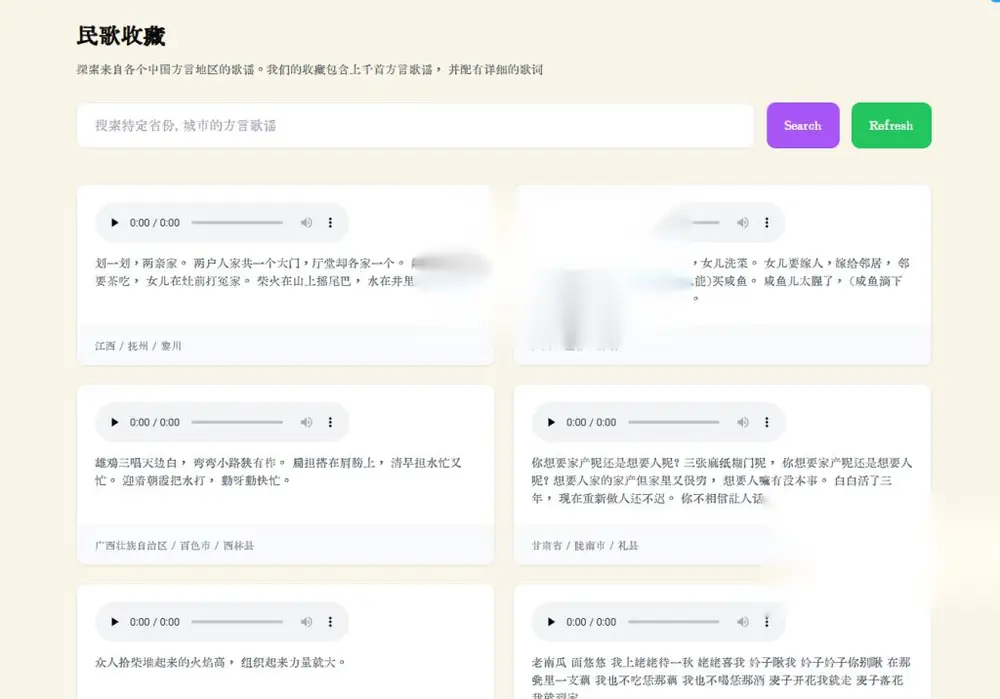Play the 甘肃省 / 陇南市 / 礼县 song
The image size is (1000, 699).
point(551,422)
